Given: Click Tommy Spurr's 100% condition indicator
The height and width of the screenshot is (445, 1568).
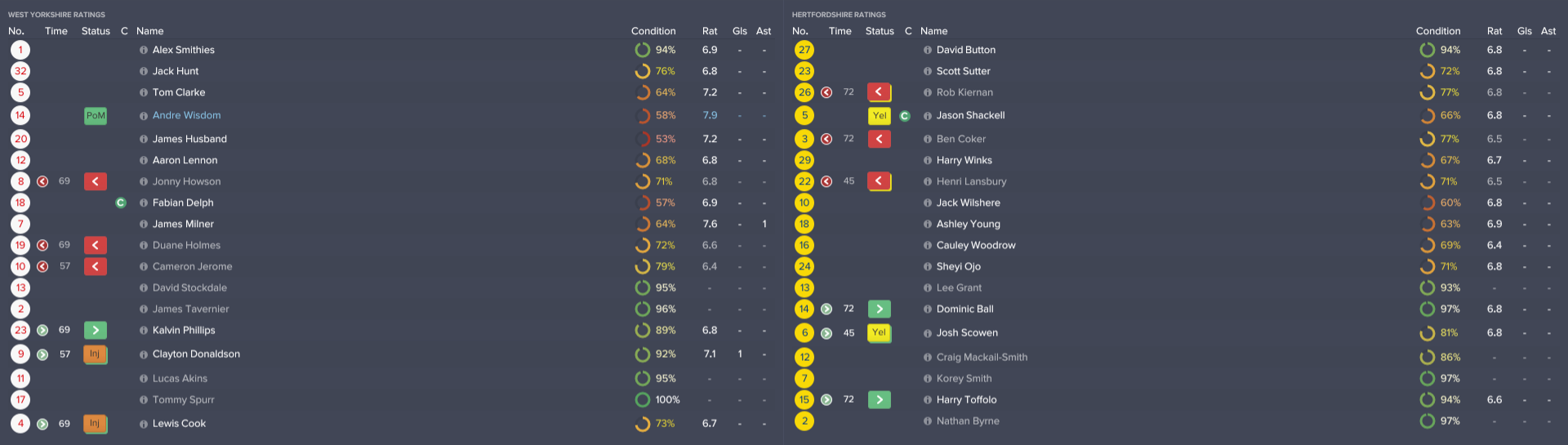Looking at the screenshot, I should pos(643,399).
